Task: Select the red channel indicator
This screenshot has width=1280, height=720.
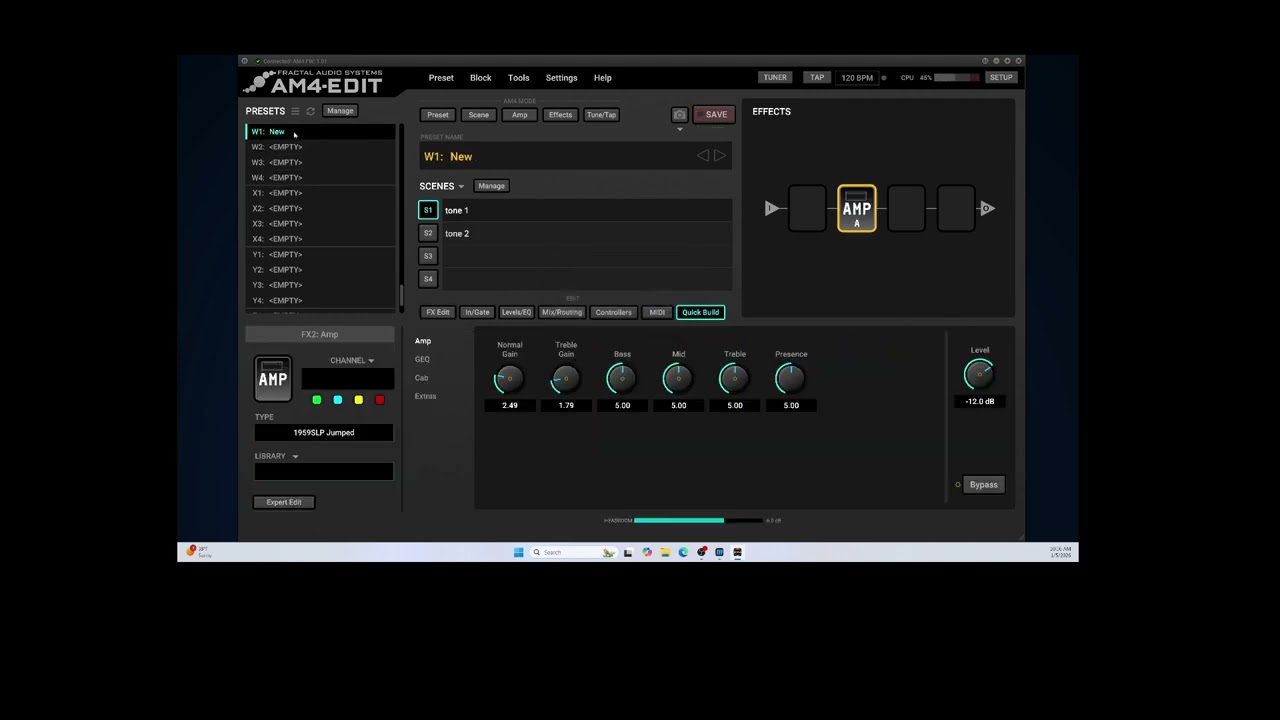Action: (x=380, y=400)
